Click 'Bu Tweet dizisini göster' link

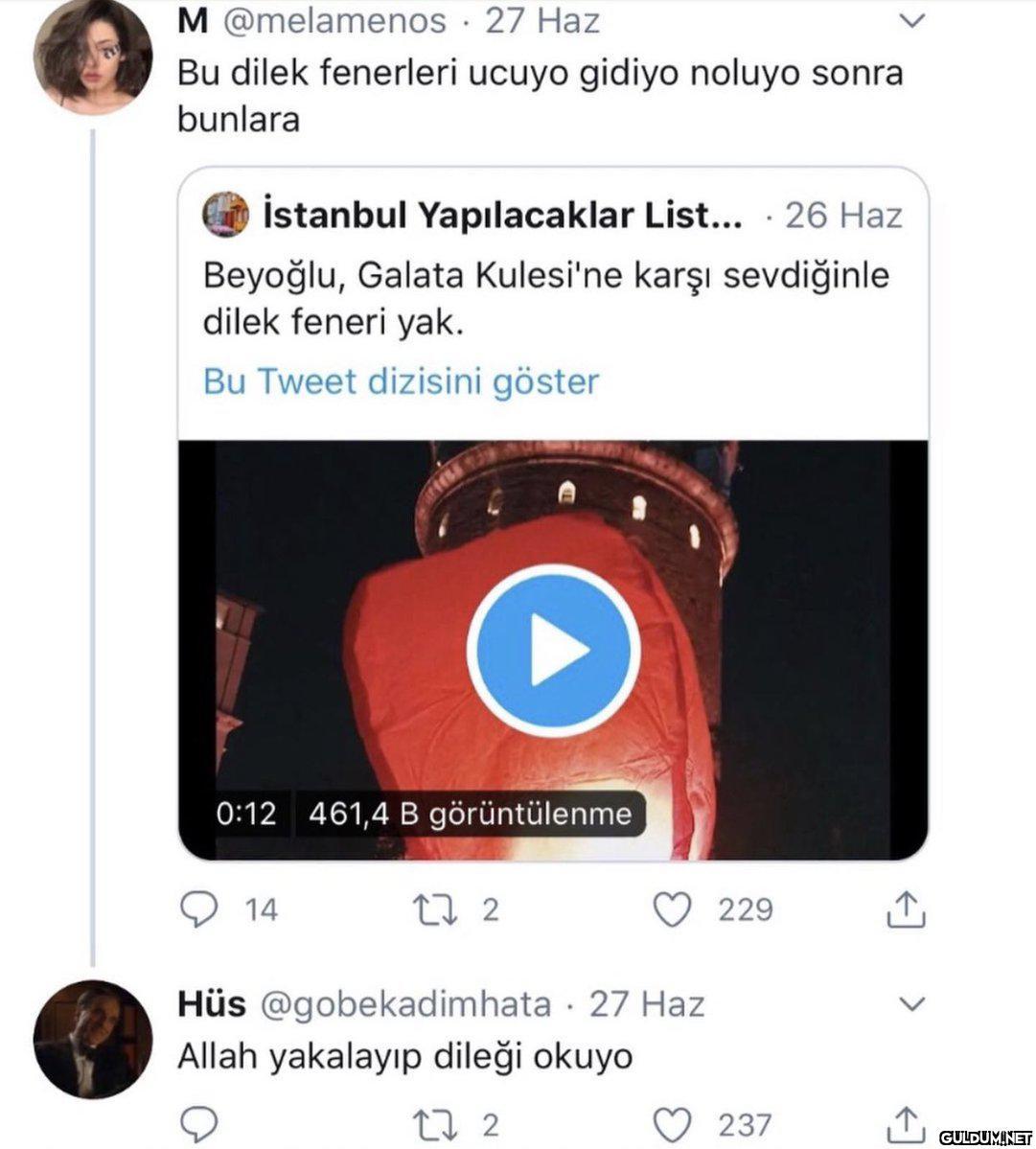[401, 381]
